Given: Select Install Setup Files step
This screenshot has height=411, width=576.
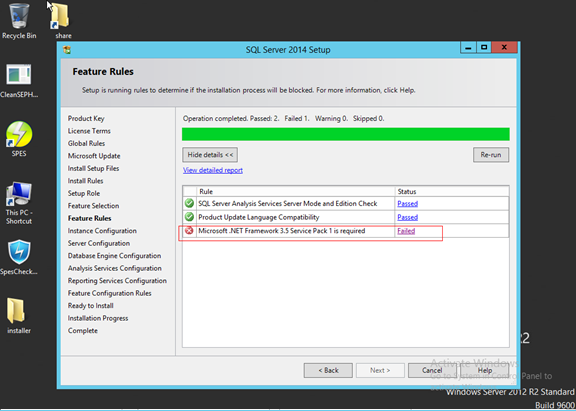Looking at the screenshot, I should pos(93,168).
